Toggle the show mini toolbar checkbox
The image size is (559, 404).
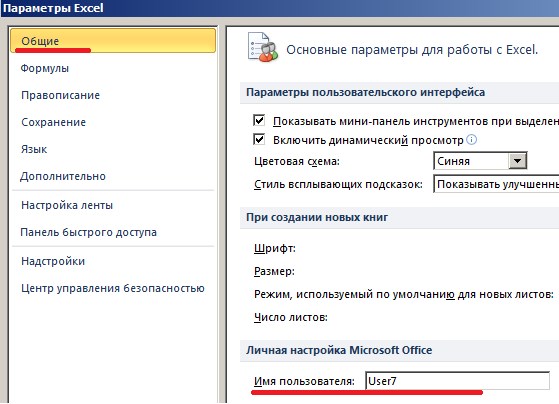pos(259,121)
